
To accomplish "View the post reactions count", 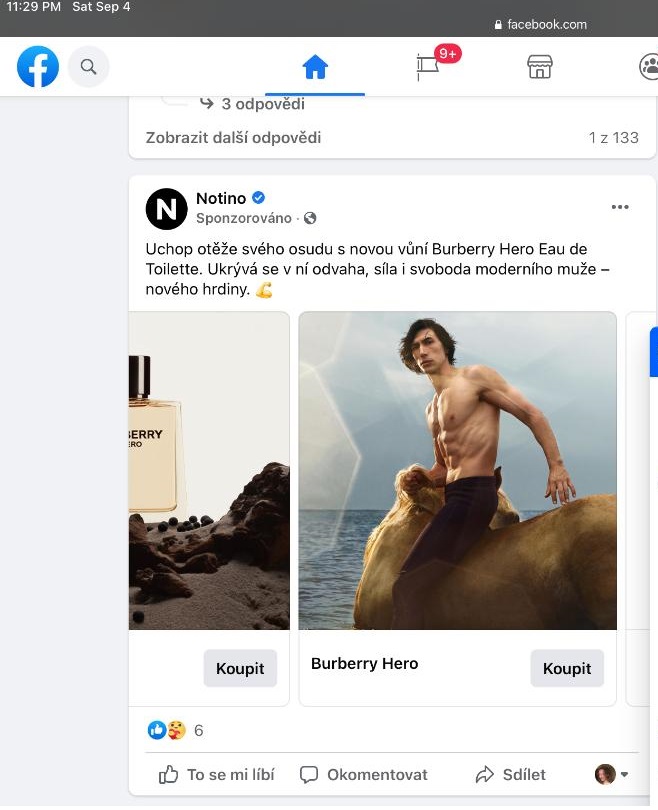I will point(198,730).
